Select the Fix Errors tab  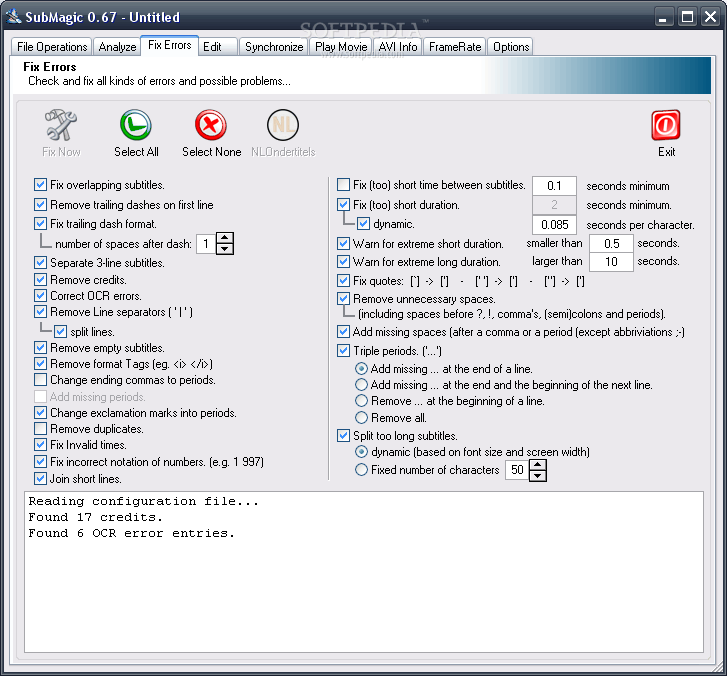[170, 45]
